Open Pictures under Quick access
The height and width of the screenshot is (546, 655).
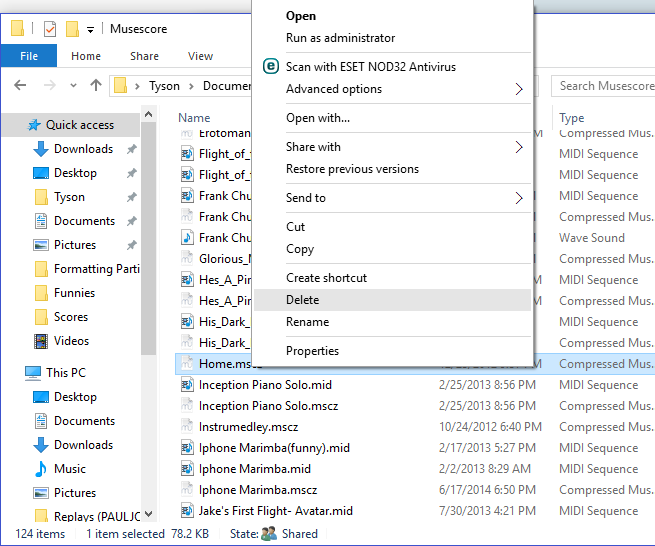[x=75, y=245]
